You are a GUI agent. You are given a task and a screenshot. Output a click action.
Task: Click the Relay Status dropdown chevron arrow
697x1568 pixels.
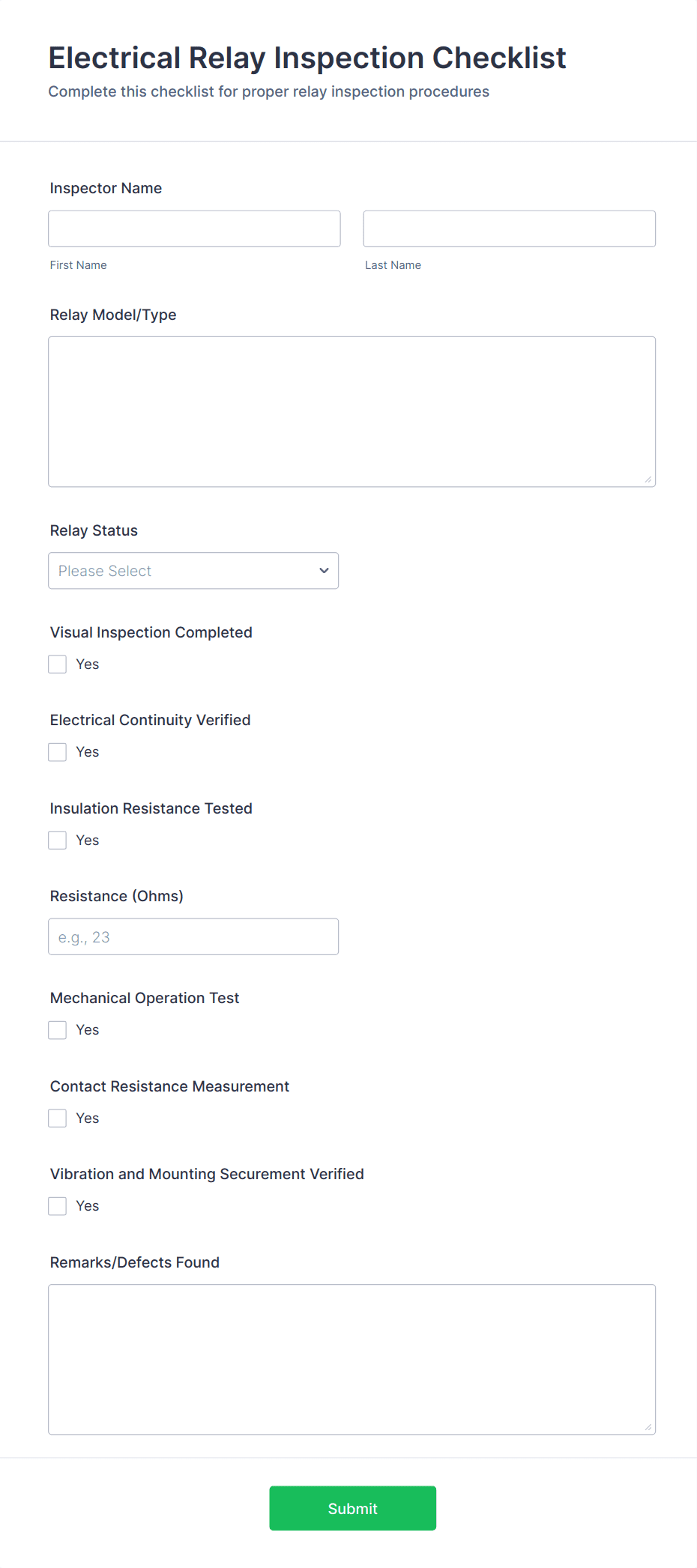click(324, 571)
